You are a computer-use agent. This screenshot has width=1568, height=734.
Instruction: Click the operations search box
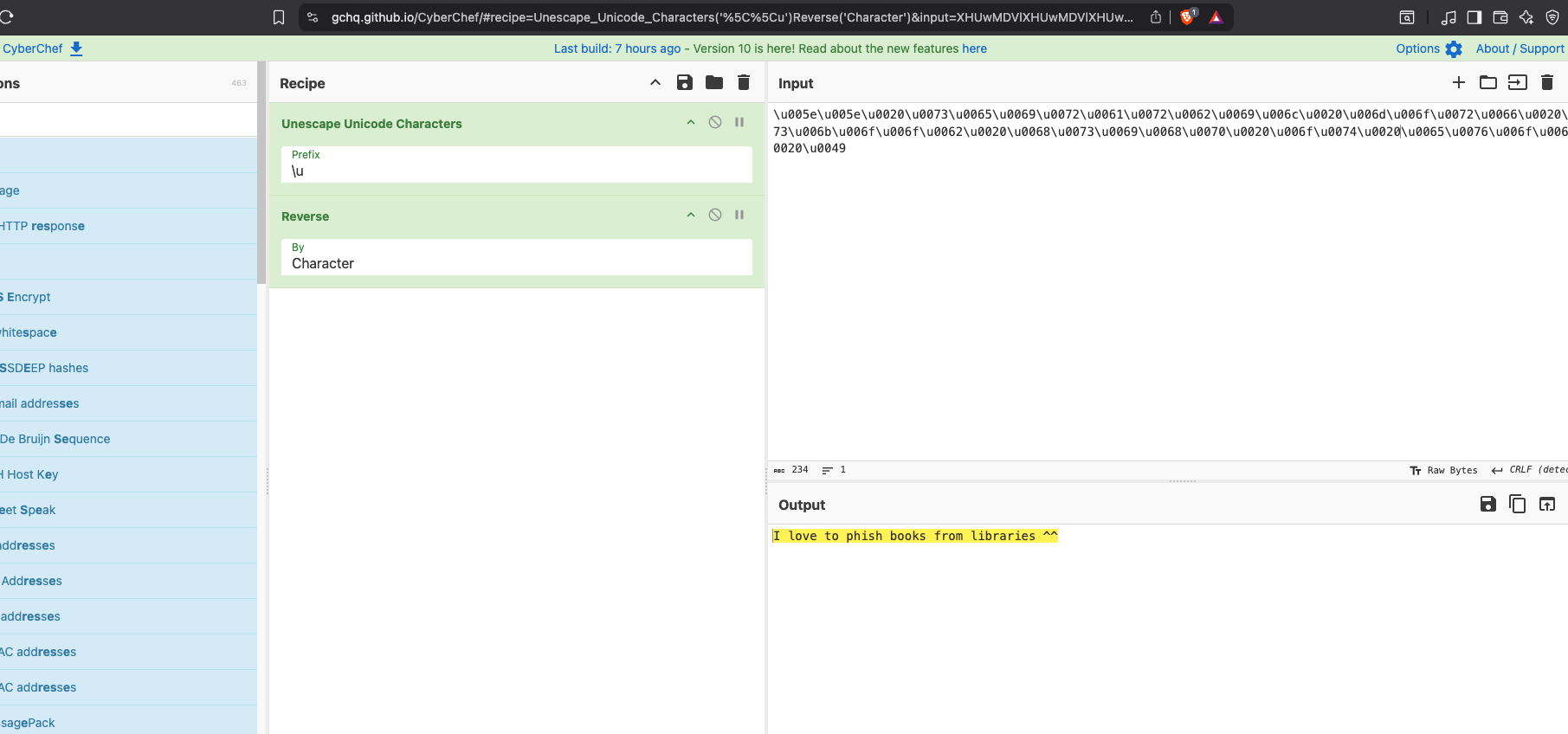point(128,119)
